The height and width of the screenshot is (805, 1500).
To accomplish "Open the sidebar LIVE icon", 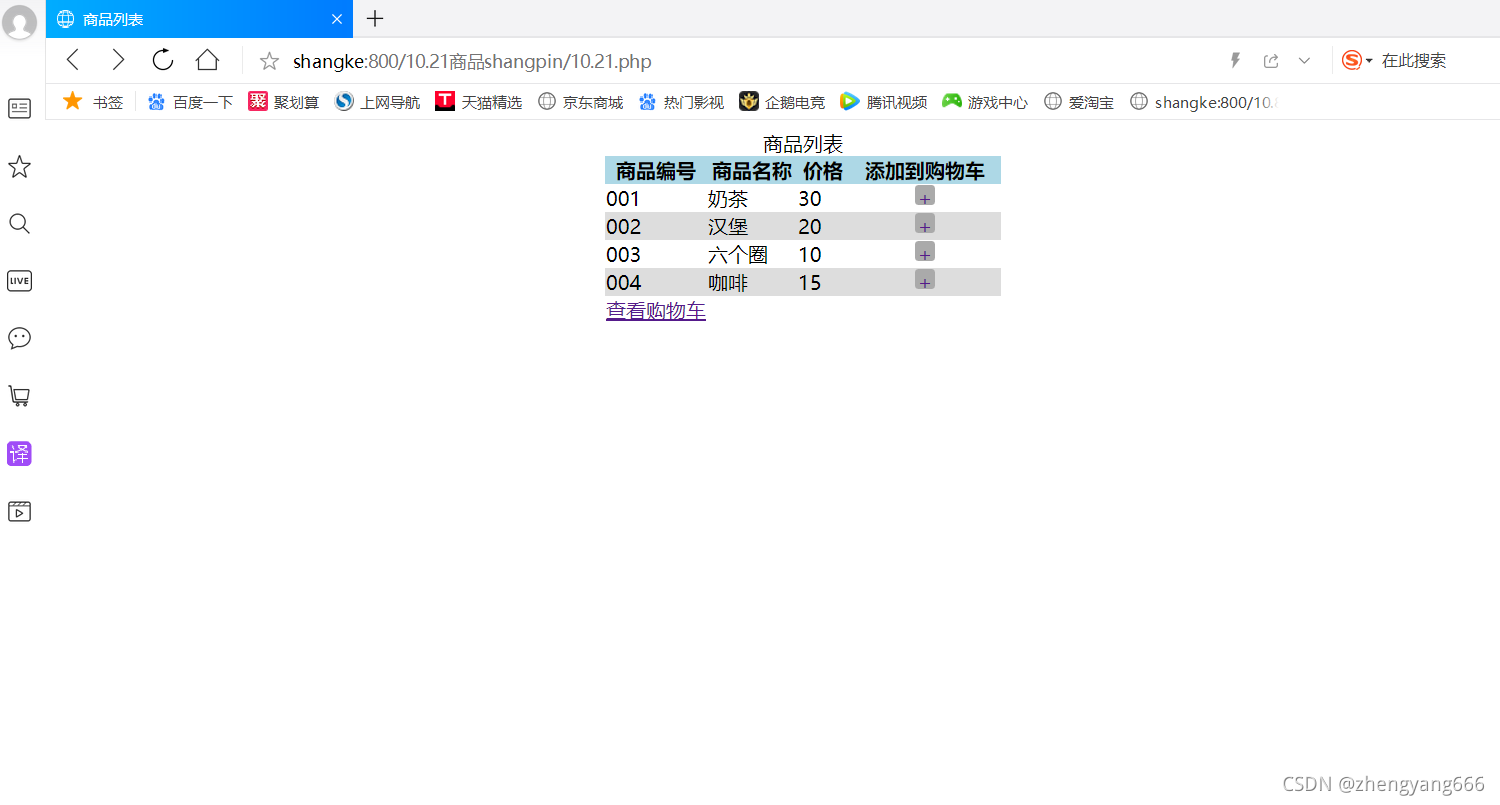I will pyautogui.click(x=19, y=280).
